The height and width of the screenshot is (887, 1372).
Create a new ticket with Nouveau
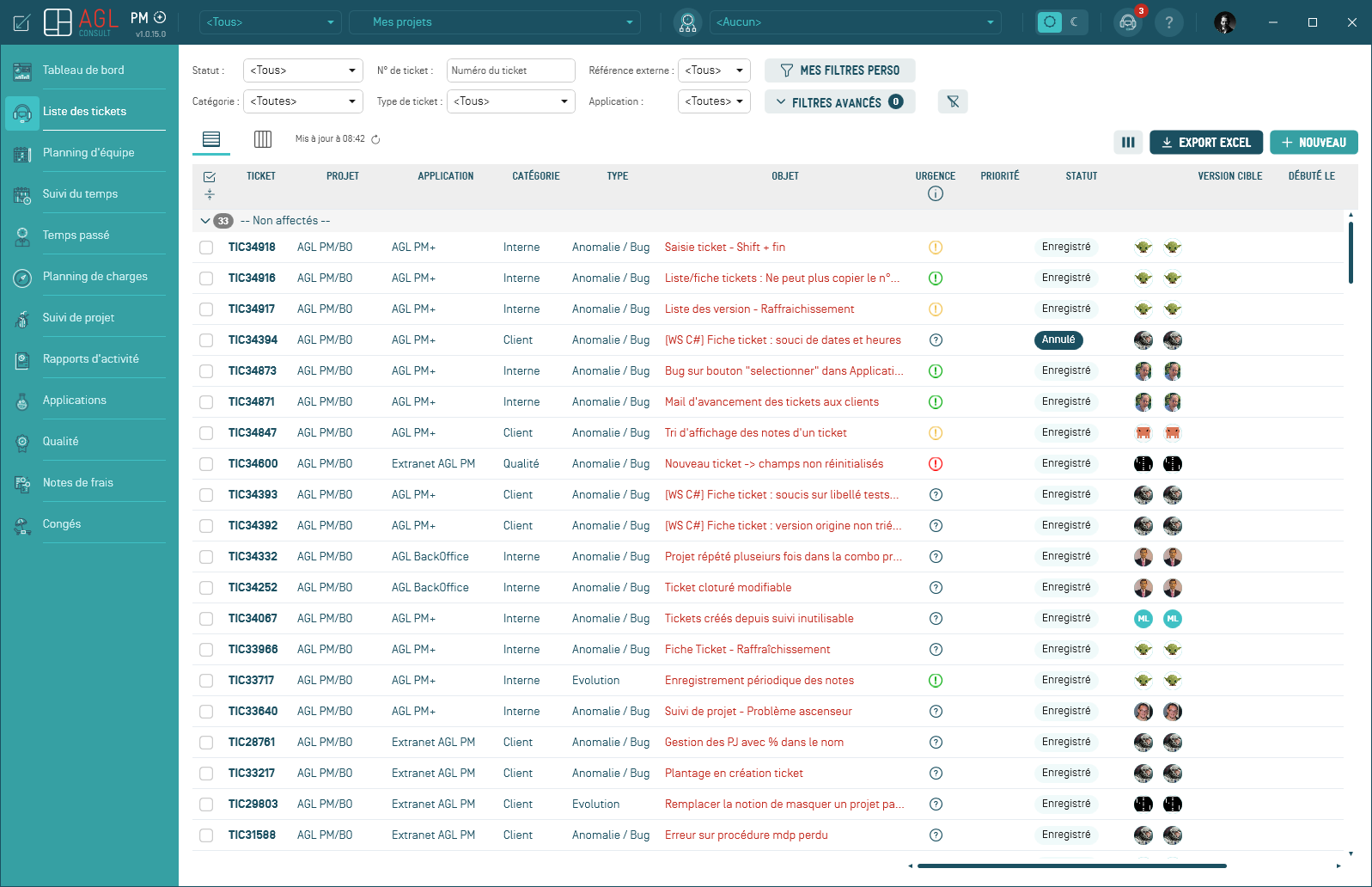(x=1314, y=143)
